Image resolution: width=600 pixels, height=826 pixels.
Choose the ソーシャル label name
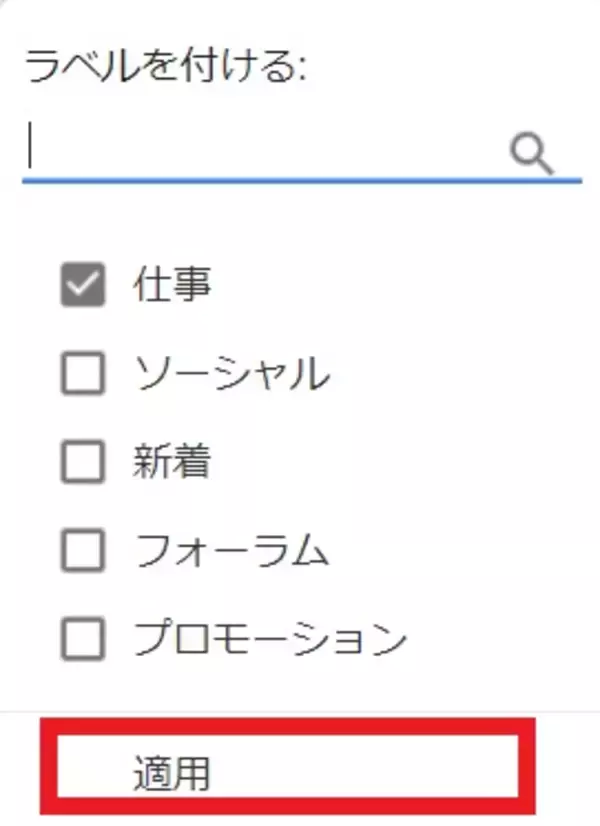tap(231, 374)
